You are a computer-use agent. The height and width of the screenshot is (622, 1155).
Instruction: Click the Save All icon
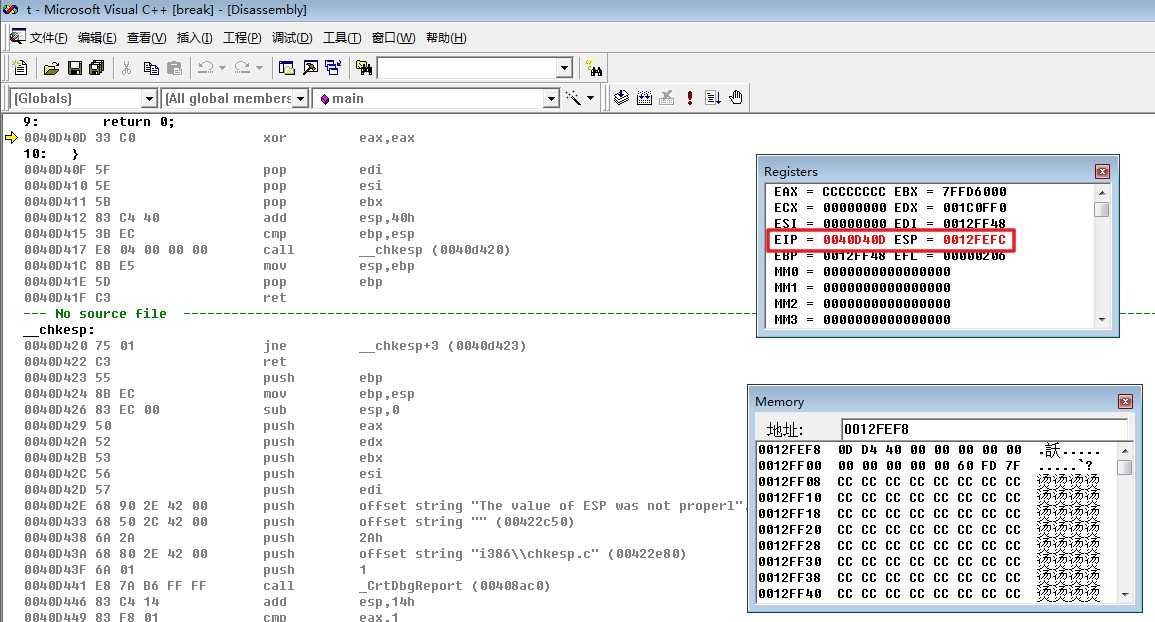point(96,69)
